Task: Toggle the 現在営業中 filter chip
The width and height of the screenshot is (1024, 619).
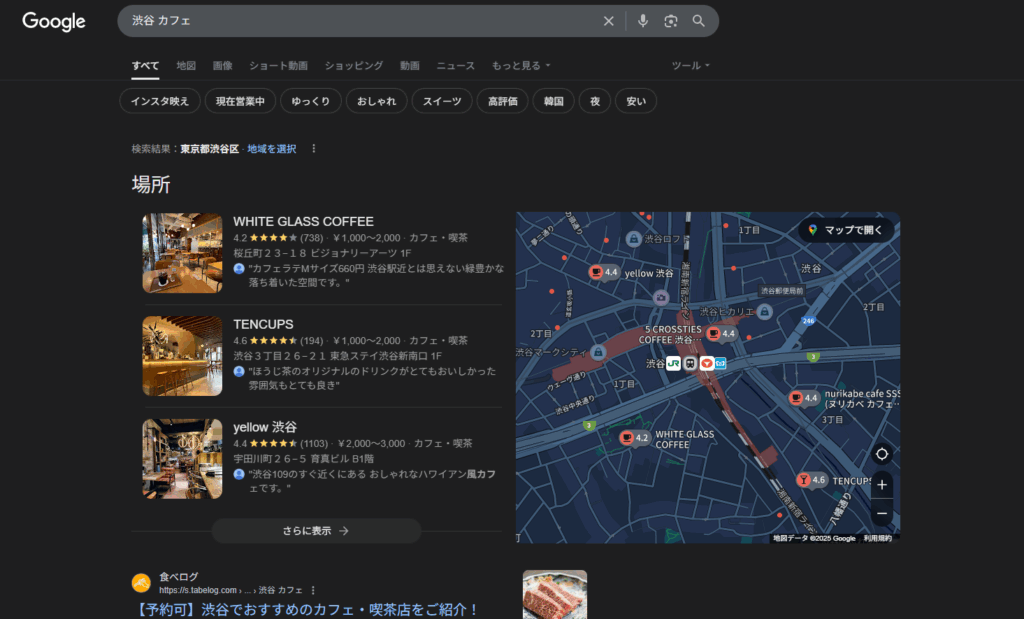Action: [240, 101]
